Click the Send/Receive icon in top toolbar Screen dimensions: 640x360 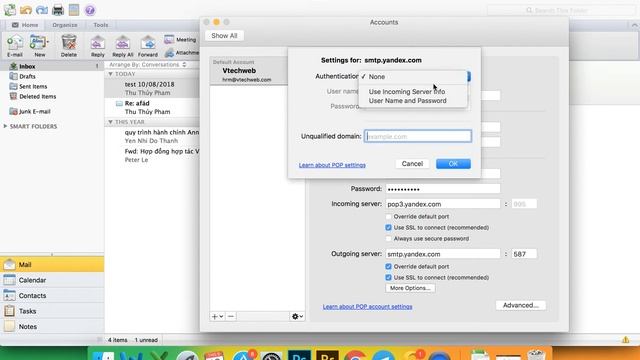coord(9,10)
